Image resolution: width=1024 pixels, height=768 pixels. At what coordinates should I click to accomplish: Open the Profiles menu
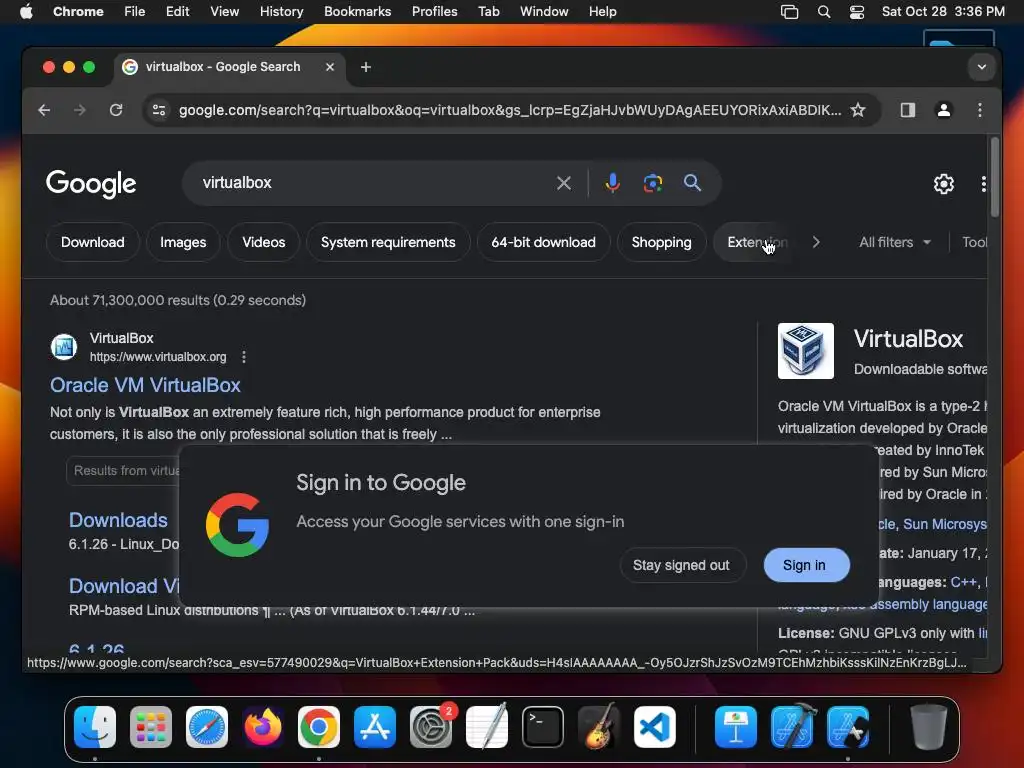(x=434, y=12)
